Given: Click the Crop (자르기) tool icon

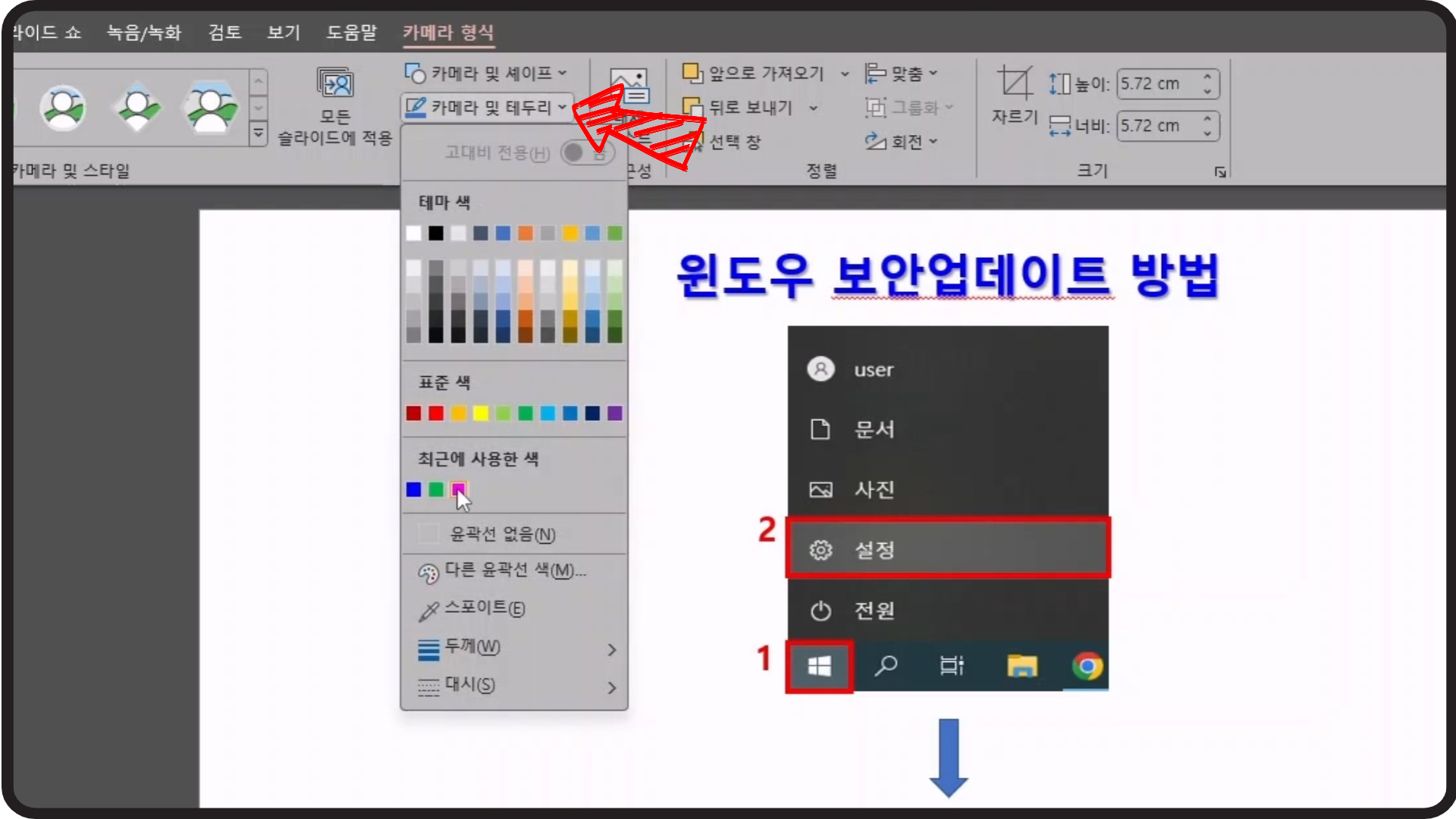Looking at the screenshot, I should [1015, 83].
